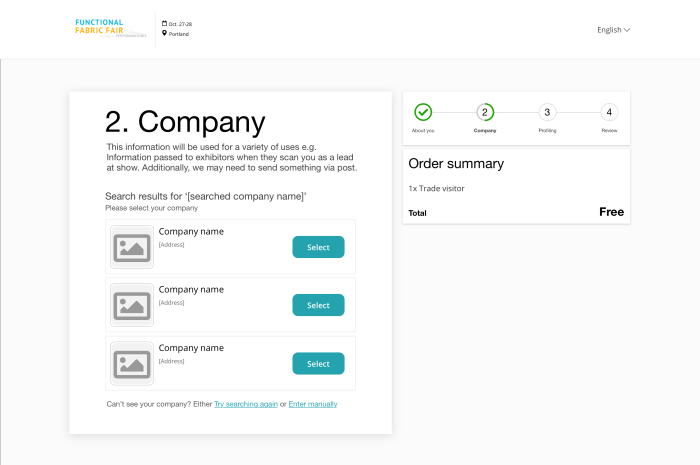The width and height of the screenshot is (700, 465).
Task: Click the chevron next to English
Action: tap(627, 30)
